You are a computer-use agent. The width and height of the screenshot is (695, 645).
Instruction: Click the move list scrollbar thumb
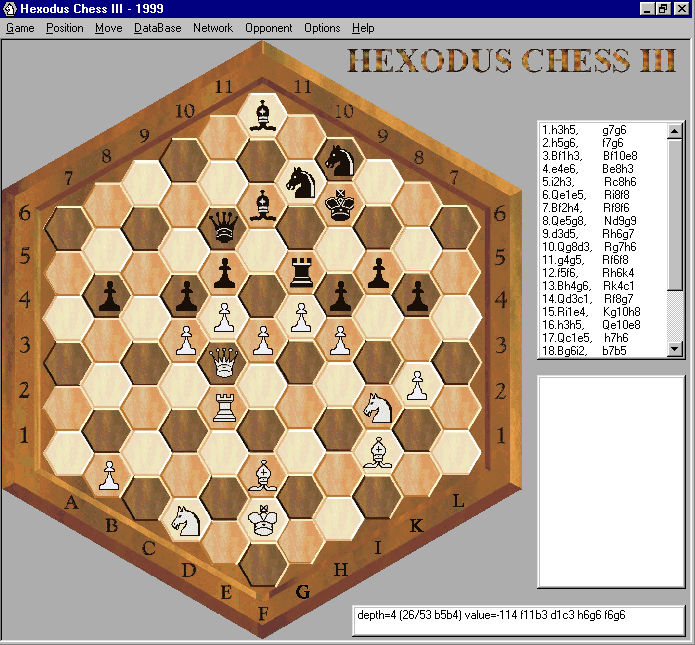[x=675, y=215]
